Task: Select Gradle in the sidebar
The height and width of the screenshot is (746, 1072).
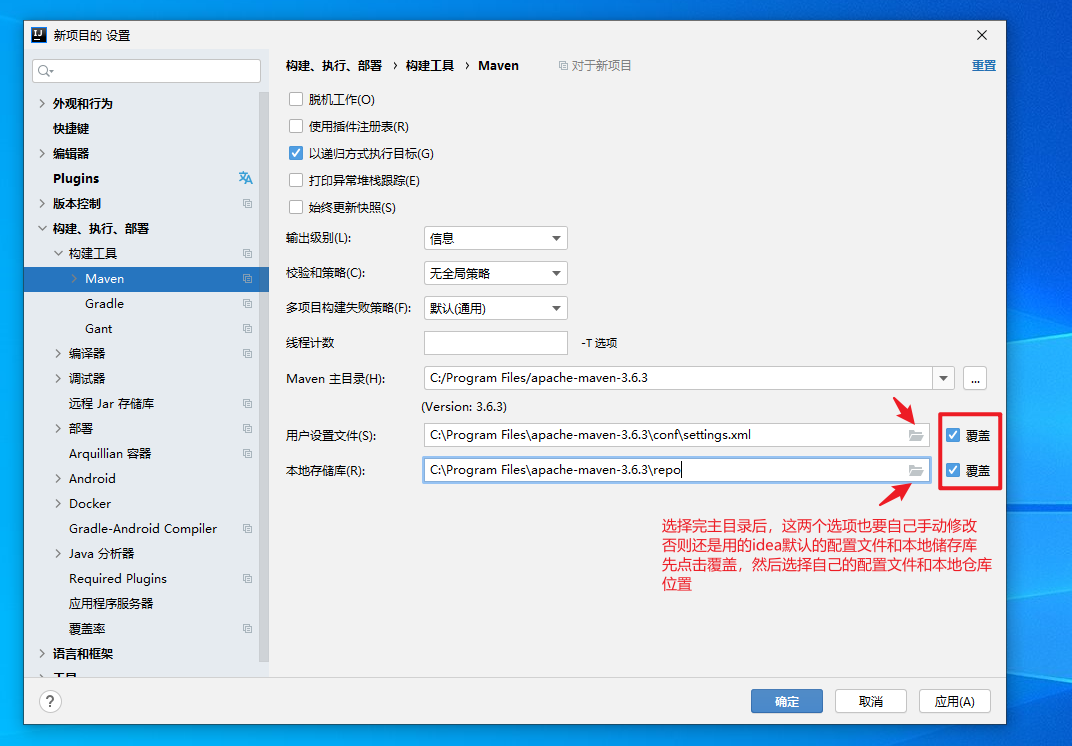Action: (x=104, y=303)
